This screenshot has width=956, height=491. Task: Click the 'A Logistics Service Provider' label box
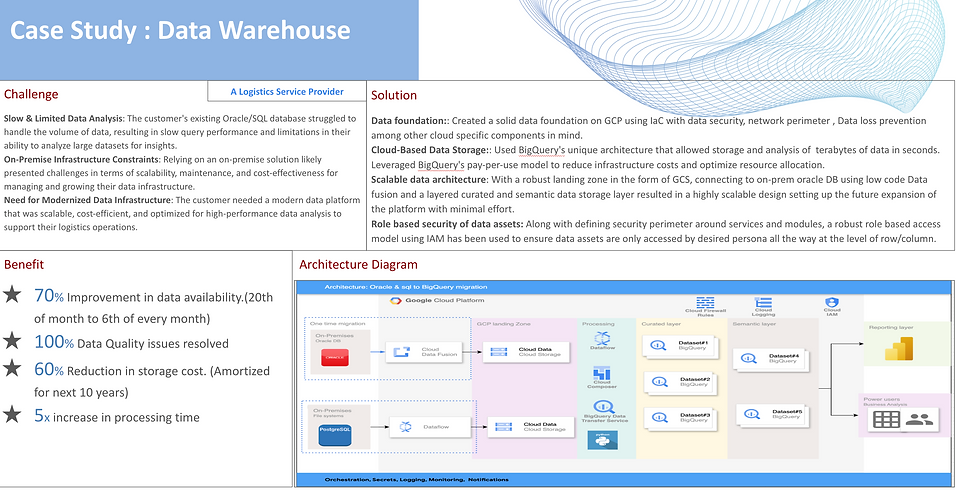(x=287, y=91)
